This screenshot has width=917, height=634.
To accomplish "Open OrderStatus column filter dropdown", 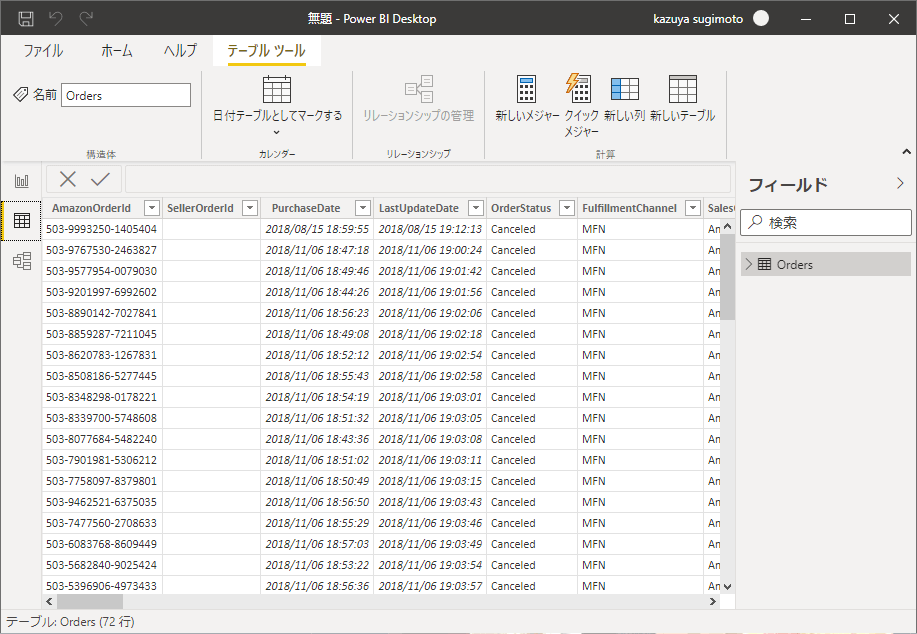I will (567, 208).
